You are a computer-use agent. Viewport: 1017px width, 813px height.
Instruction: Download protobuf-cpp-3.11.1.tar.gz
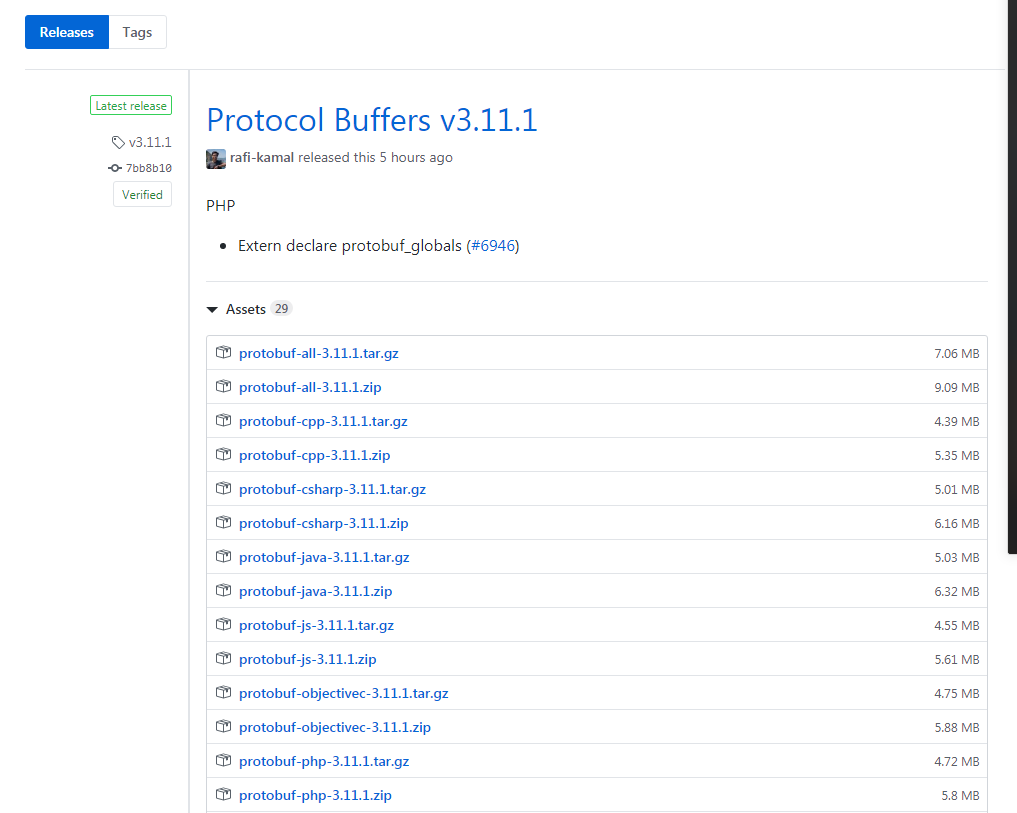[x=323, y=422]
